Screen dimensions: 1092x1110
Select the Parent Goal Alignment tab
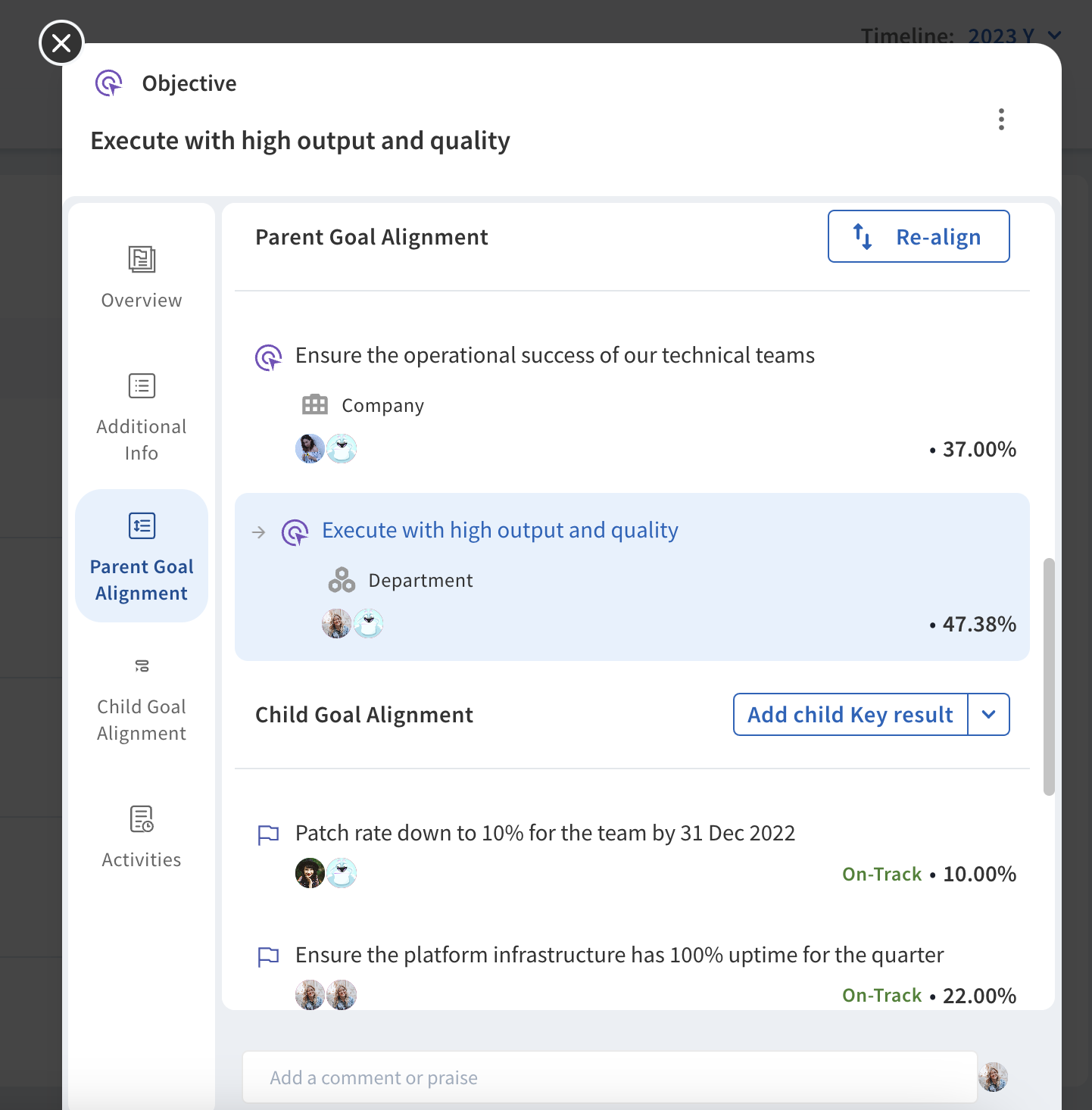click(x=142, y=556)
